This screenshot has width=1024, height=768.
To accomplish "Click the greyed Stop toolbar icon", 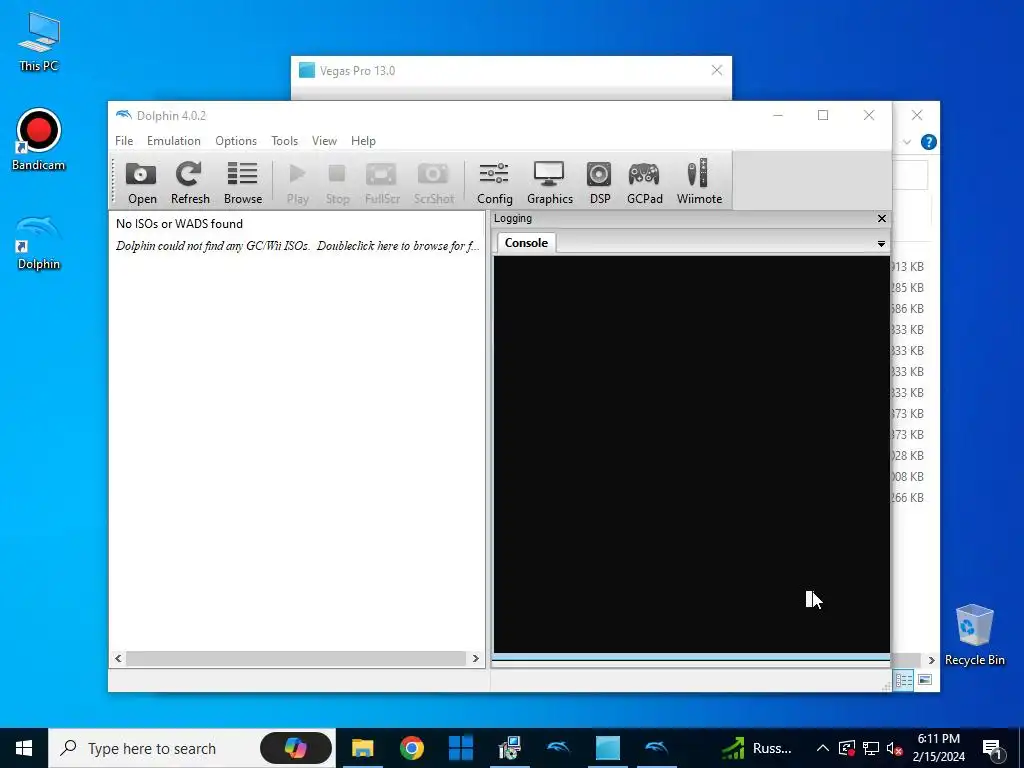I will pos(337,182).
